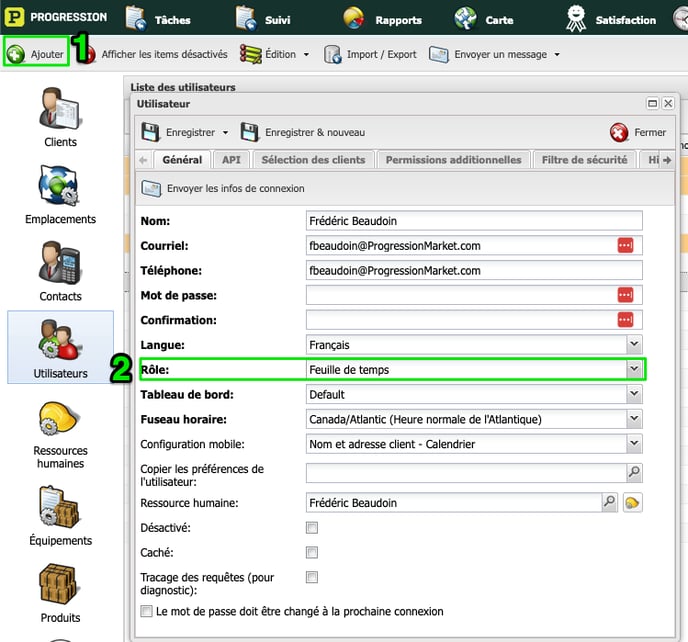Open the Tableau de bord dropdown

[x=634, y=395]
